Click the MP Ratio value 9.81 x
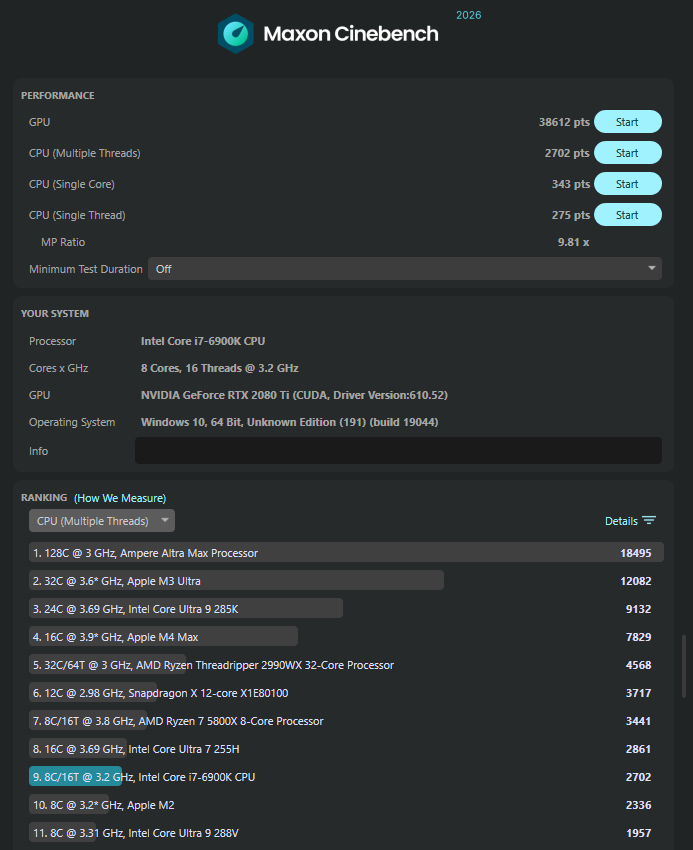 (x=573, y=242)
